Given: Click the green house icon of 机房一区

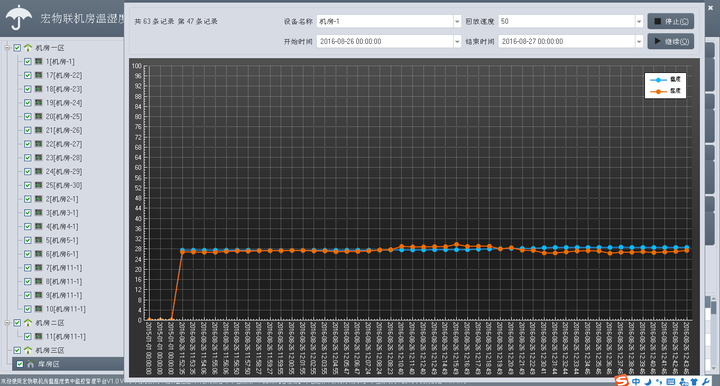Looking at the screenshot, I should point(28,47).
